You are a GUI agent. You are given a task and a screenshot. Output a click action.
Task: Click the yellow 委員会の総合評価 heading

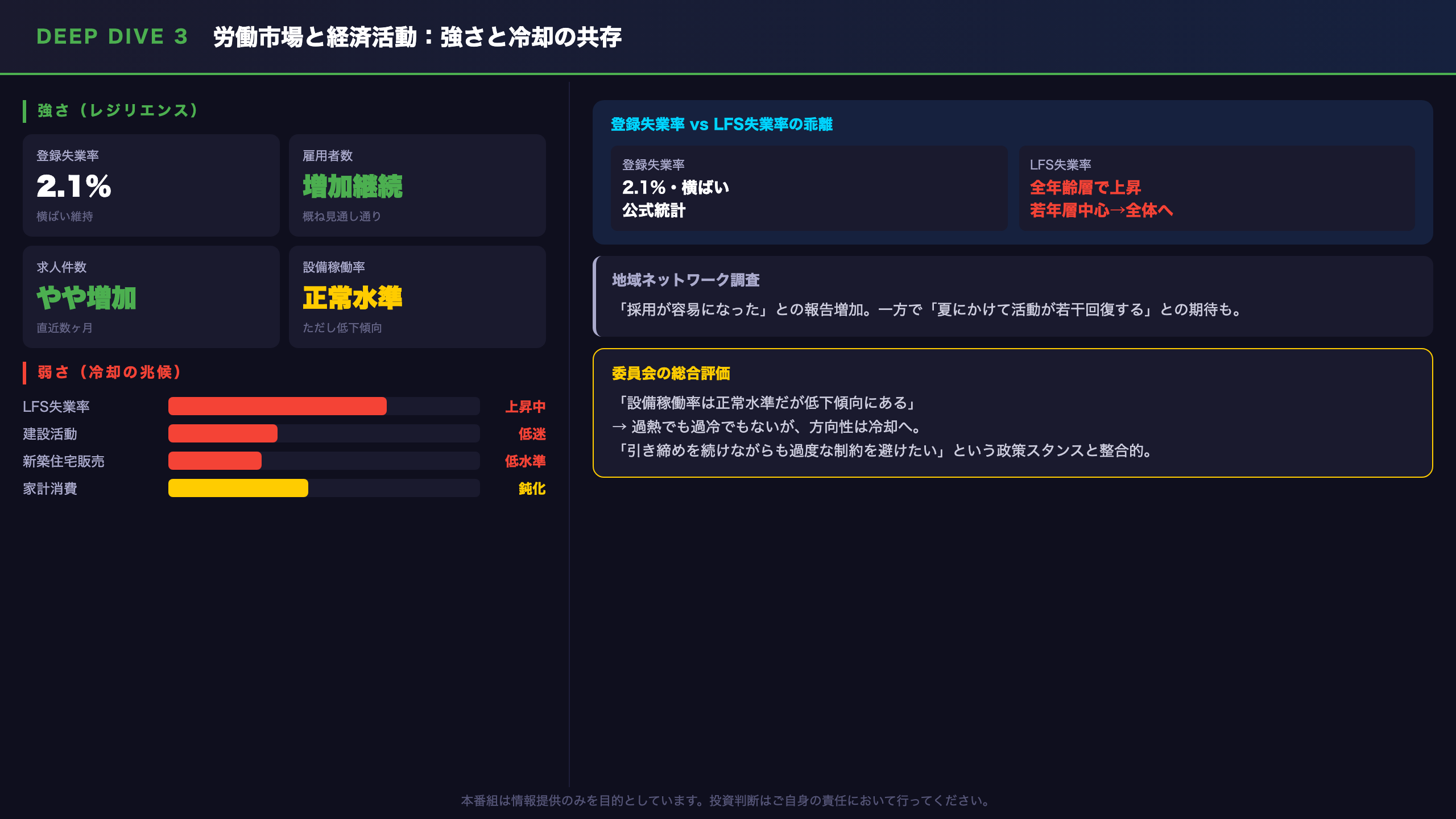671,374
